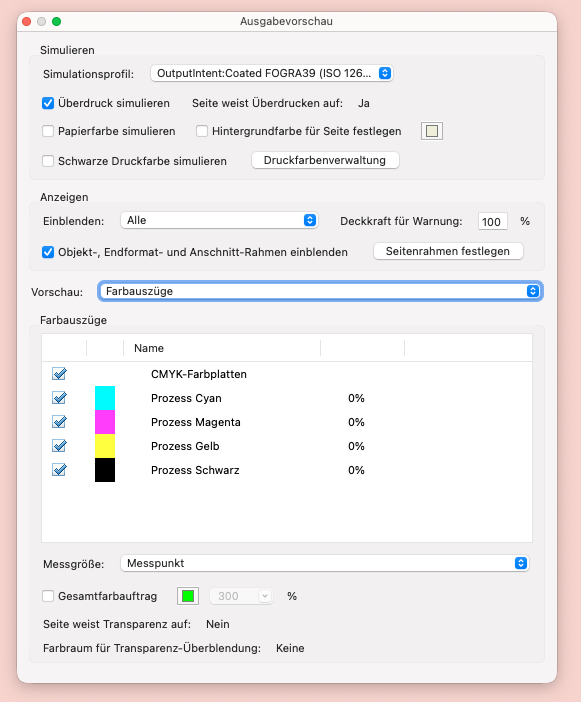581x702 pixels.
Task: Click the cyan color swatch
Action: click(105, 398)
